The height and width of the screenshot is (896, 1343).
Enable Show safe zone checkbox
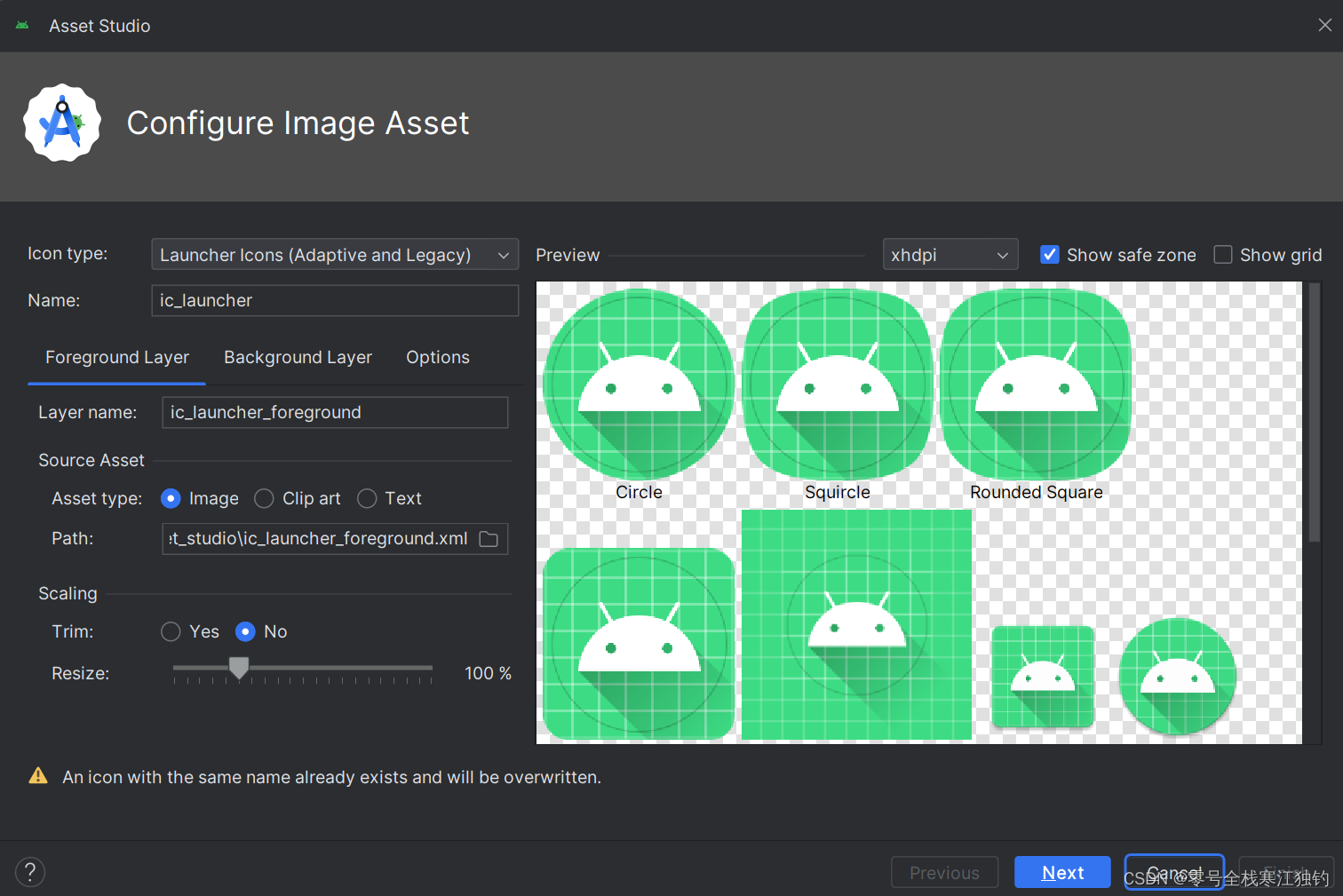[x=1049, y=255]
